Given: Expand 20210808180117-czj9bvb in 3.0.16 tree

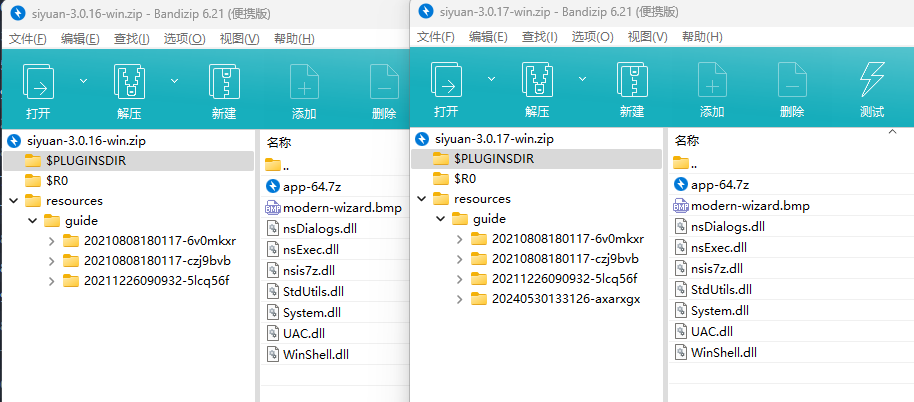Looking at the screenshot, I should point(51,261).
